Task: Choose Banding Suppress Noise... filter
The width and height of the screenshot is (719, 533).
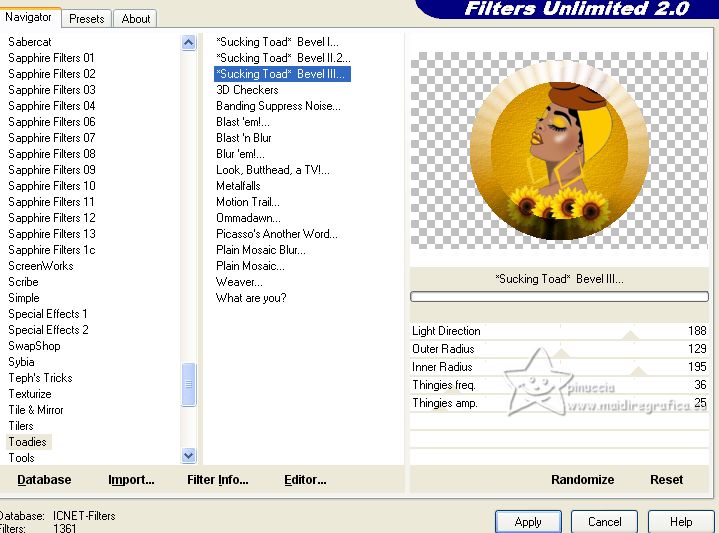Action: (x=278, y=106)
